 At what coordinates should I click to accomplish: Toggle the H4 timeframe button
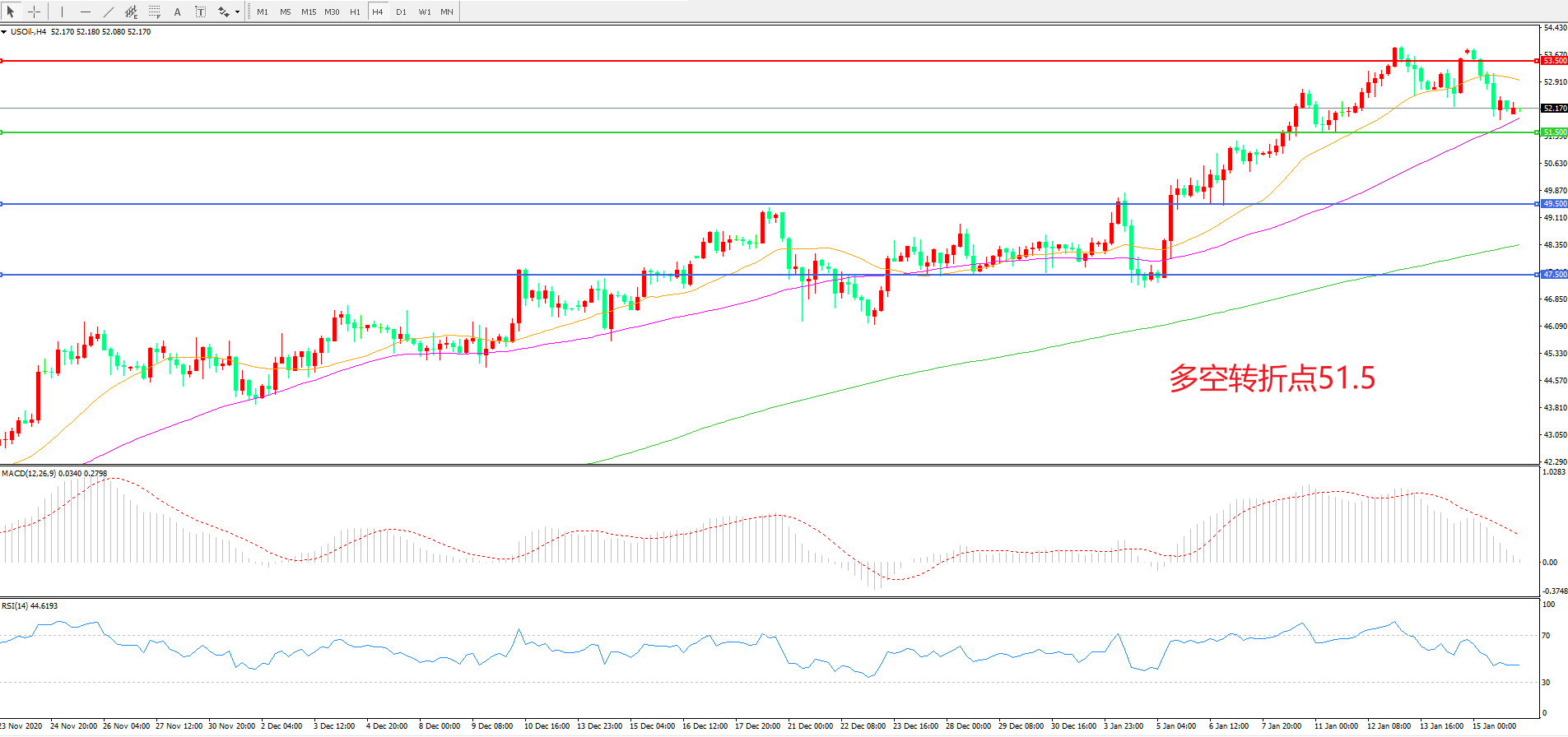pyautogui.click(x=378, y=12)
